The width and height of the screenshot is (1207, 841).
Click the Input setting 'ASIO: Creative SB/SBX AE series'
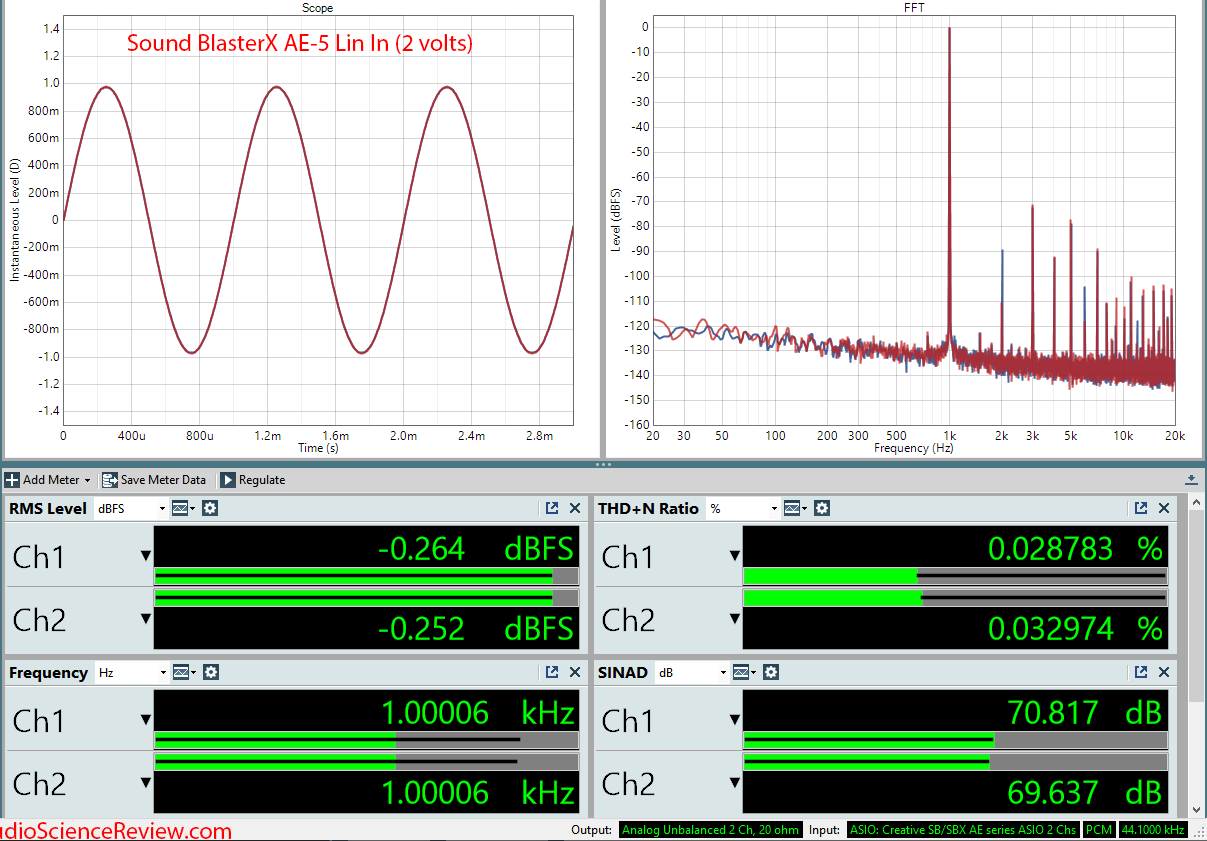(x=962, y=830)
